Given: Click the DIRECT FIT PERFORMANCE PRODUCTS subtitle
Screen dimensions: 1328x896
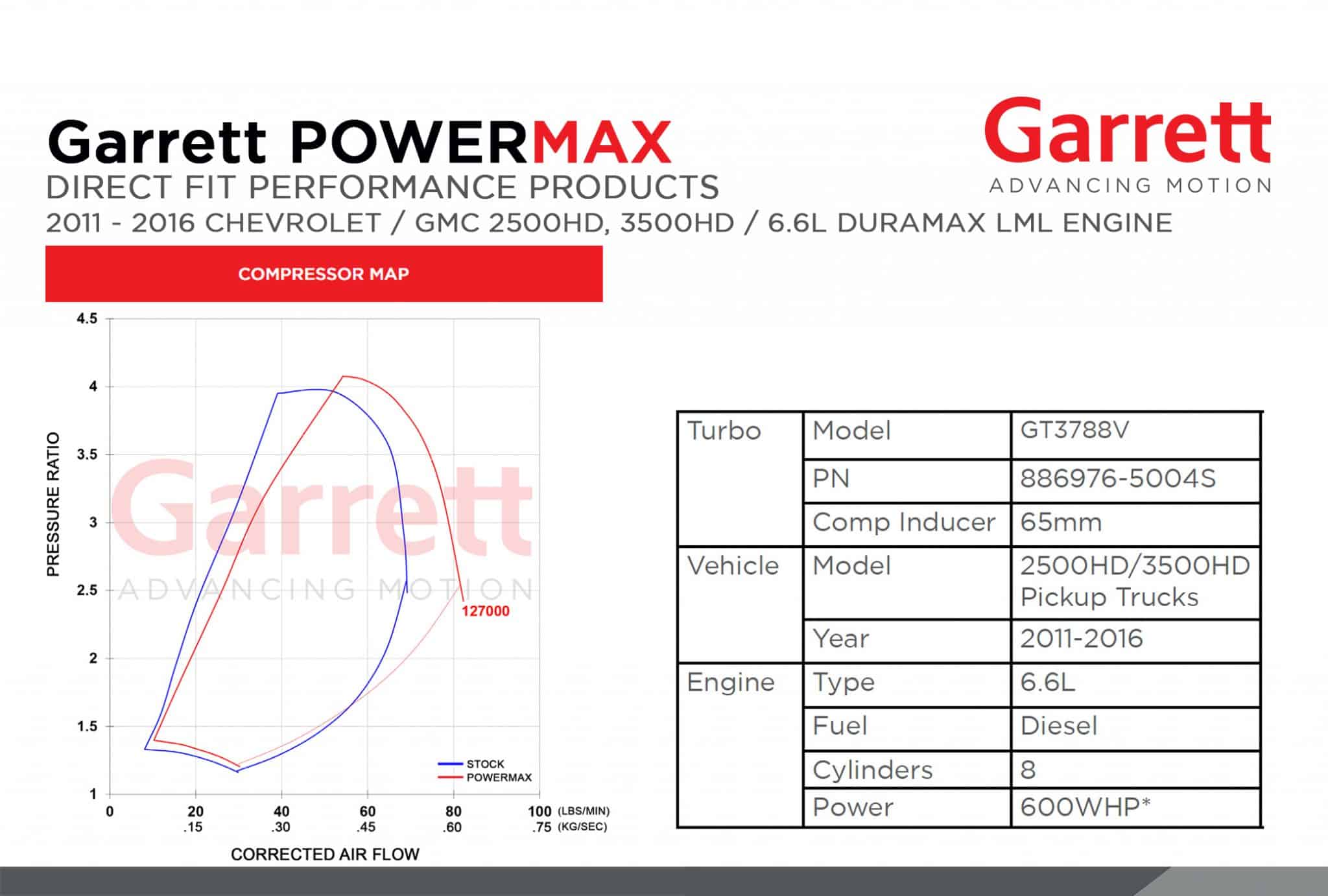Looking at the screenshot, I should 382,187.
